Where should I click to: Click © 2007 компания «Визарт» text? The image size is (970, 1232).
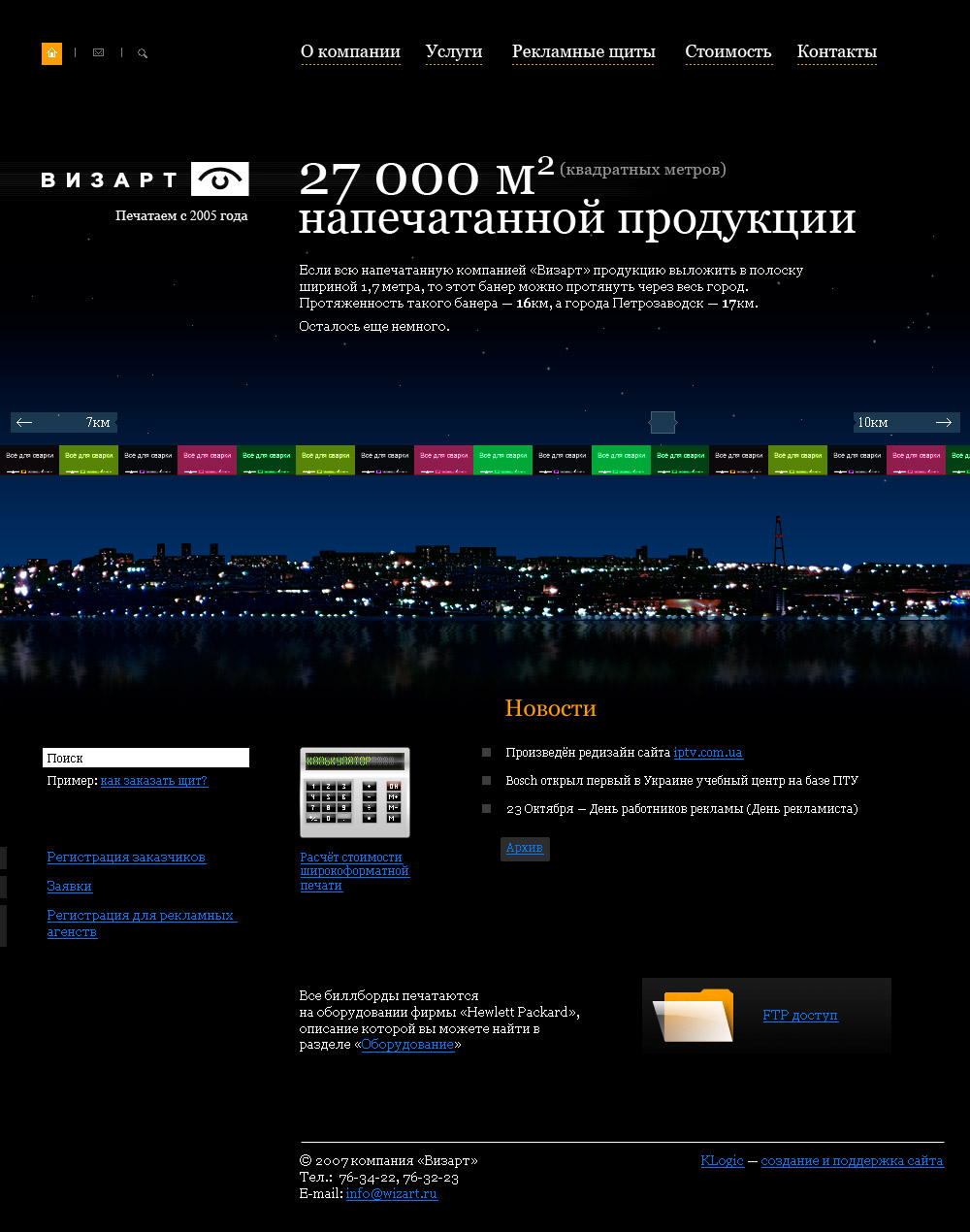tap(389, 1161)
